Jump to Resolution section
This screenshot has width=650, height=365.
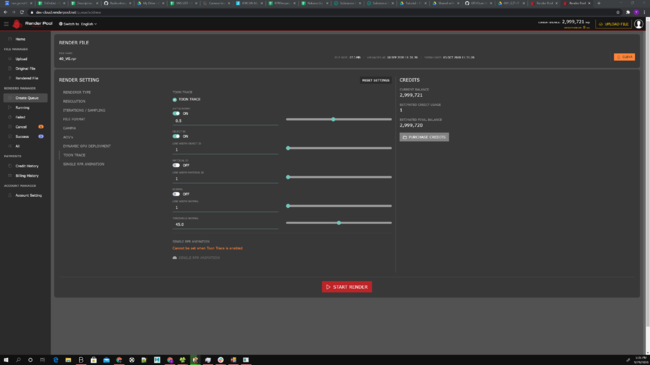click(x=74, y=101)
